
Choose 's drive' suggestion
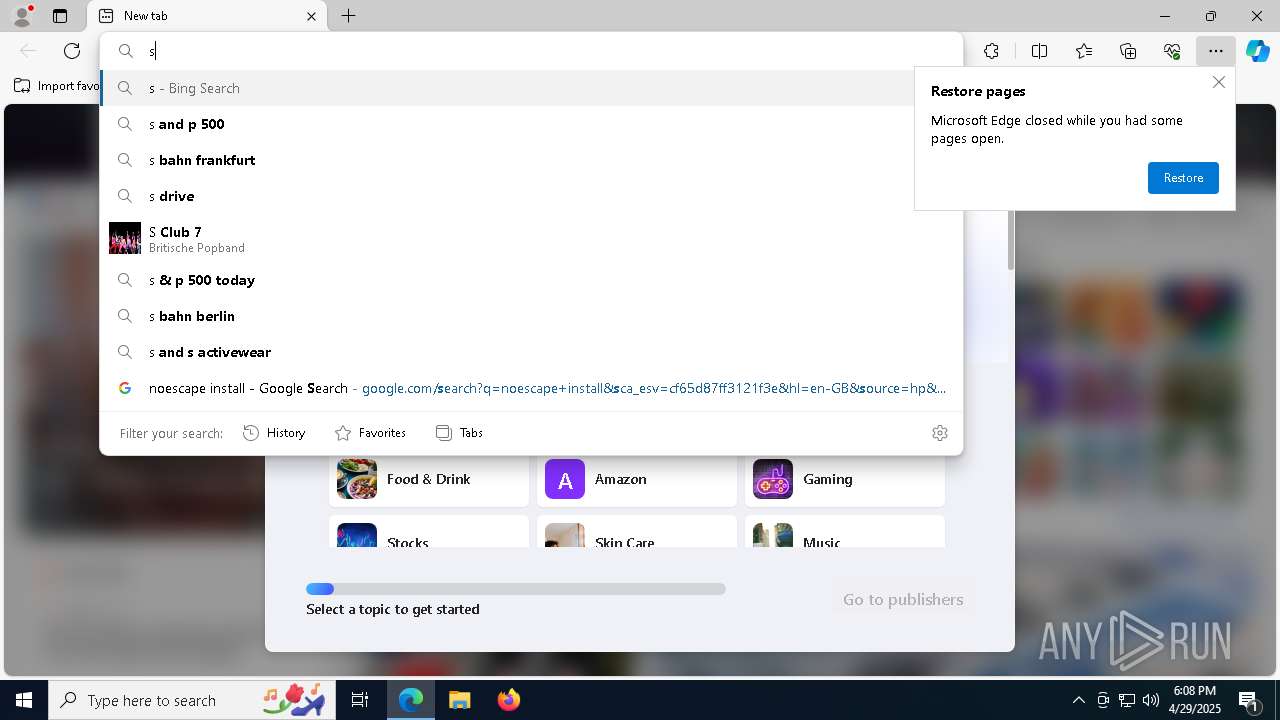pyautogui.click(x=531, y=196)
